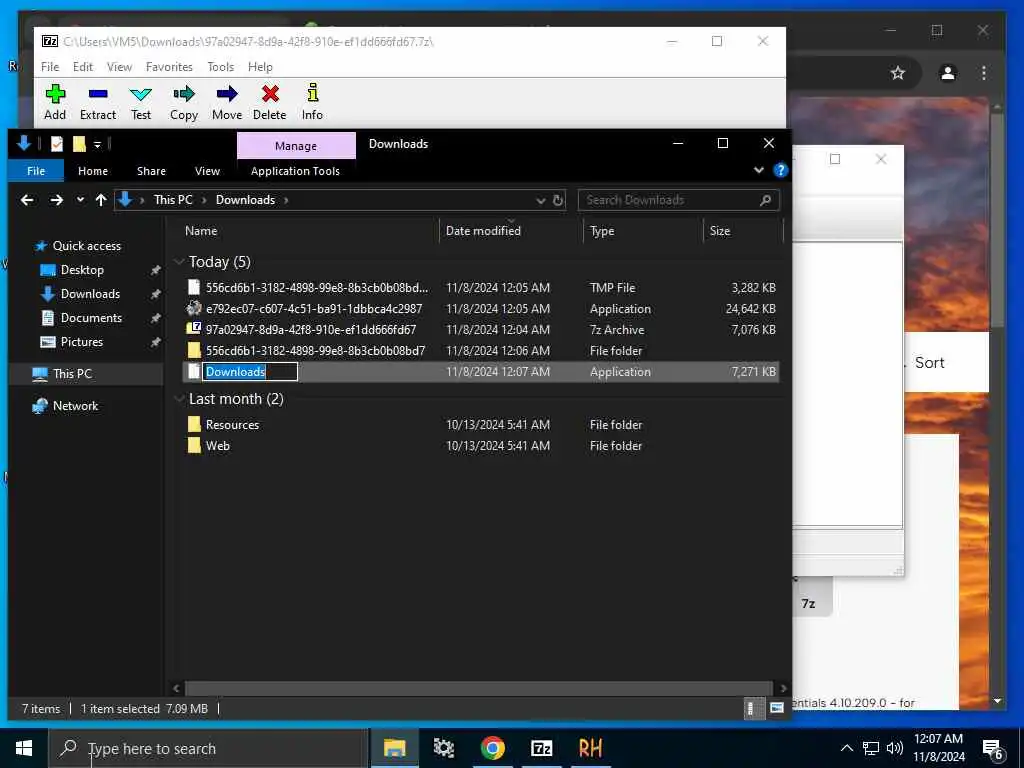
Task: Expand the address bar history dropdown
Action: (x=540, y=200)
